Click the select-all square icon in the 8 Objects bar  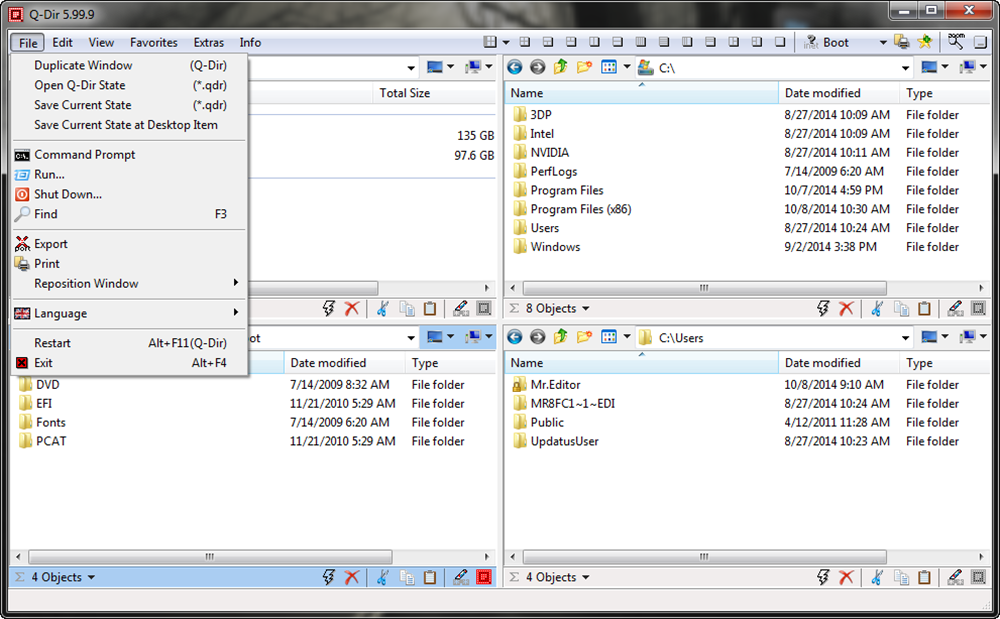(x=978, y=309)
